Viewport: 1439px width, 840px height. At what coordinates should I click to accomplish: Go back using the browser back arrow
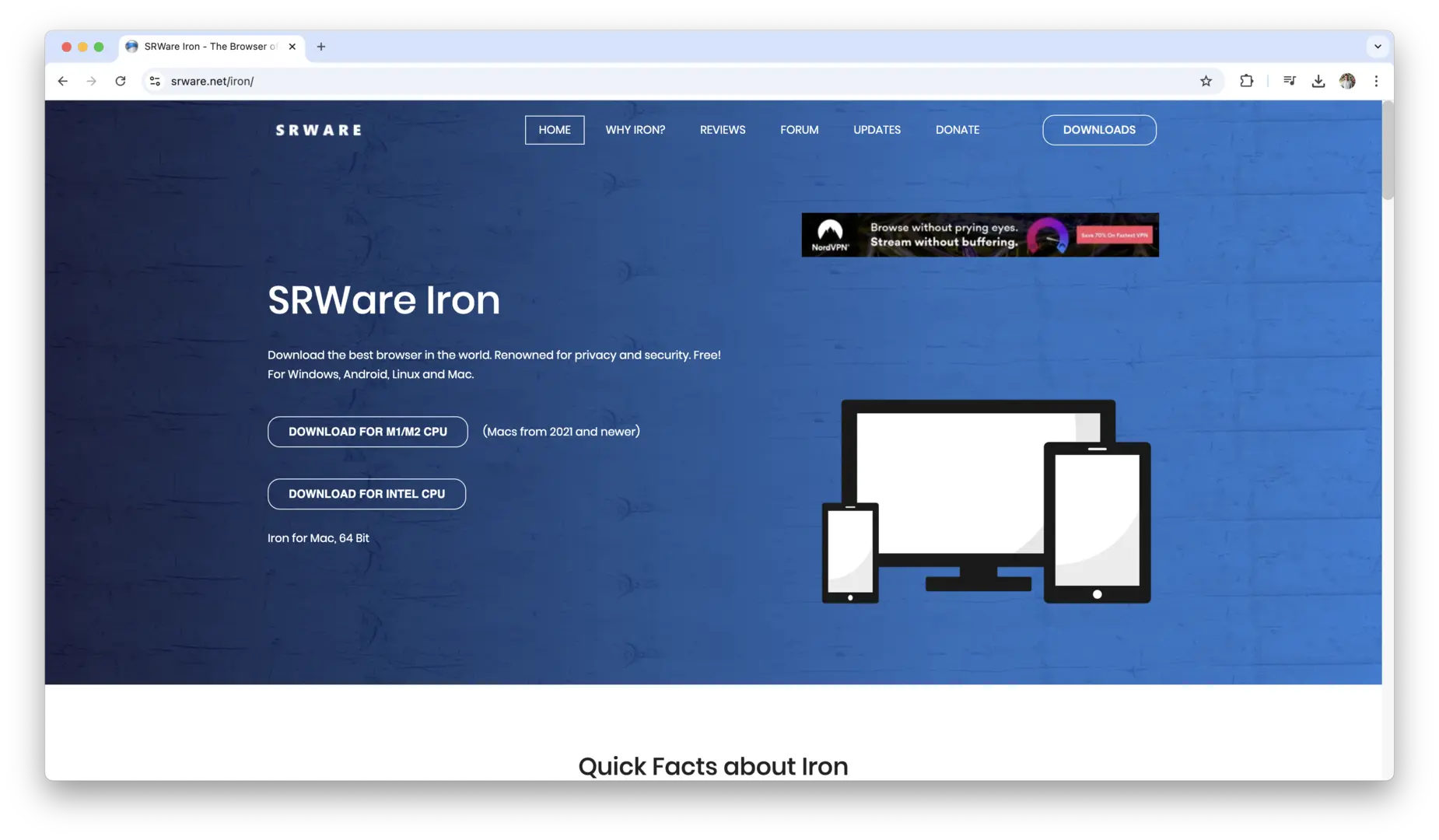[63, 81]
